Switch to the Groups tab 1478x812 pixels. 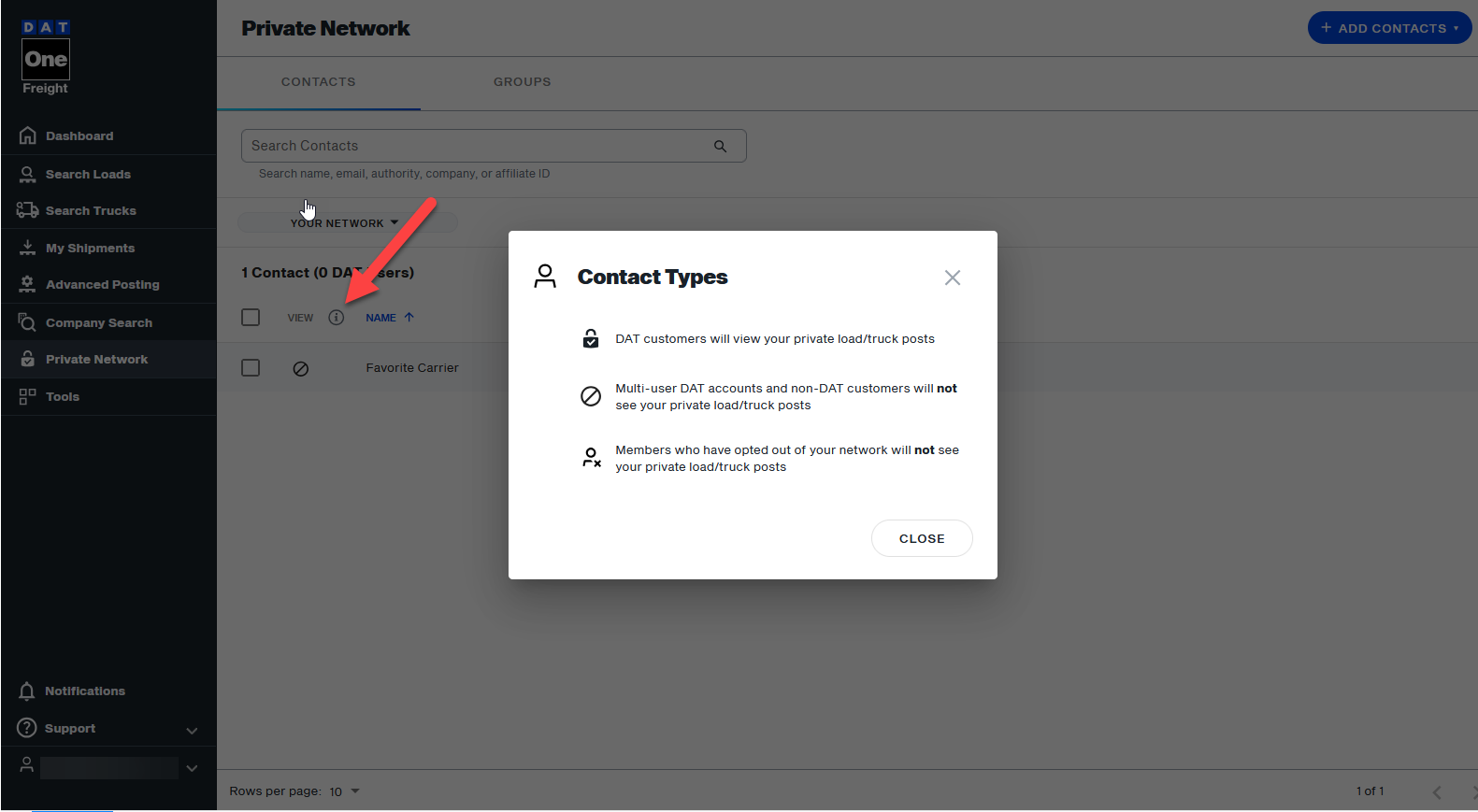pos(522,82)
